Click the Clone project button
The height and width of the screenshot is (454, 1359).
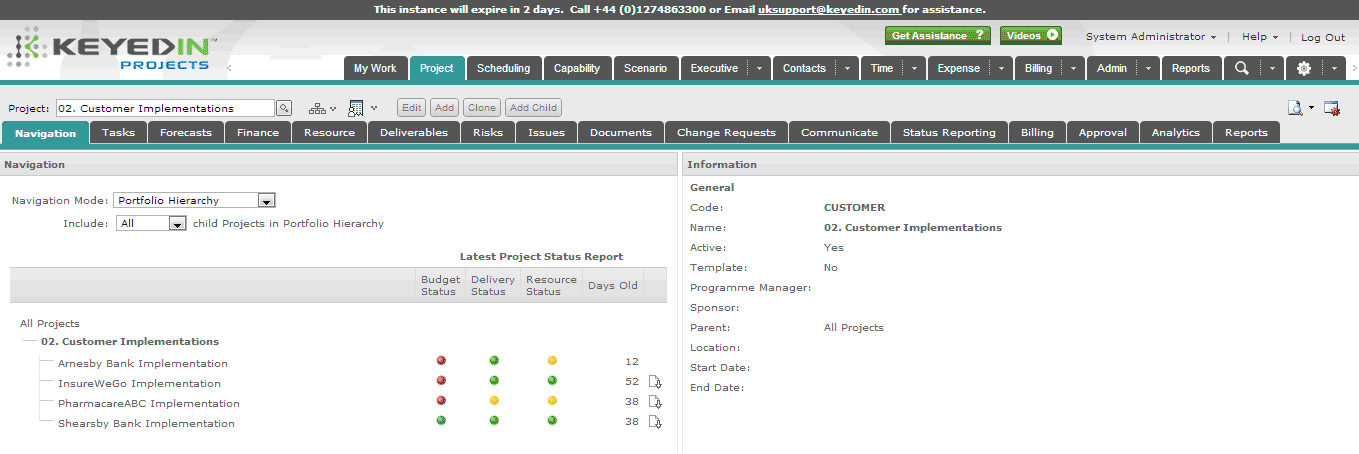(481, 108)
